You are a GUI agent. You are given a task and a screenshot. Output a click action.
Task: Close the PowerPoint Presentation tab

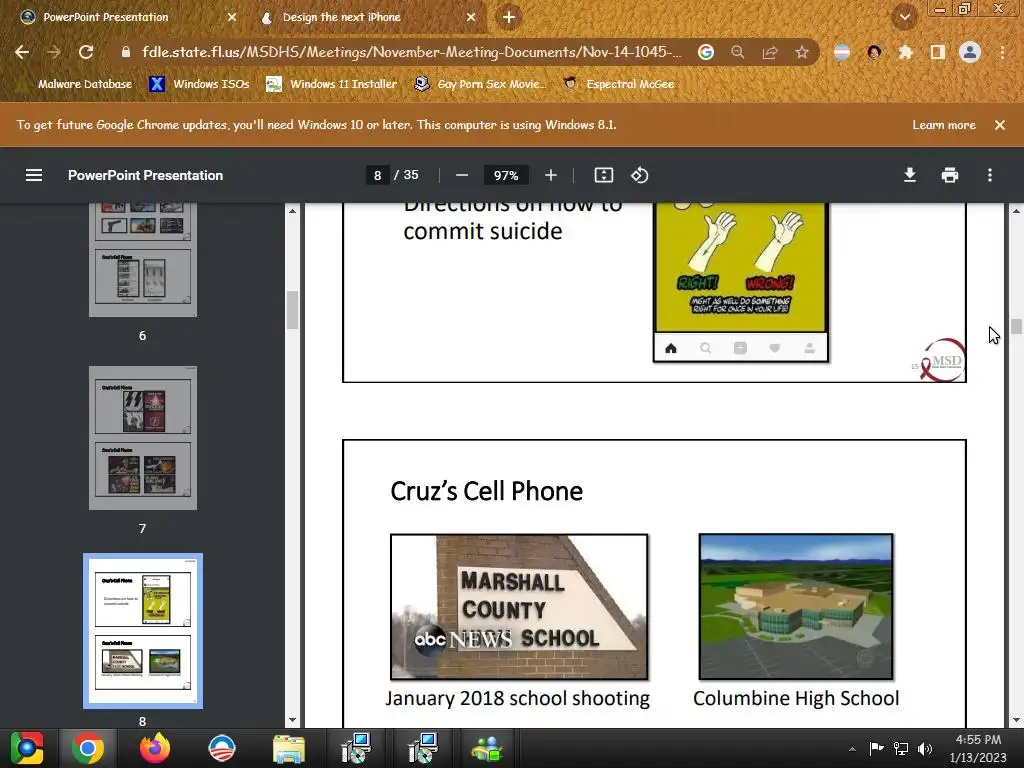coord(232,17)
